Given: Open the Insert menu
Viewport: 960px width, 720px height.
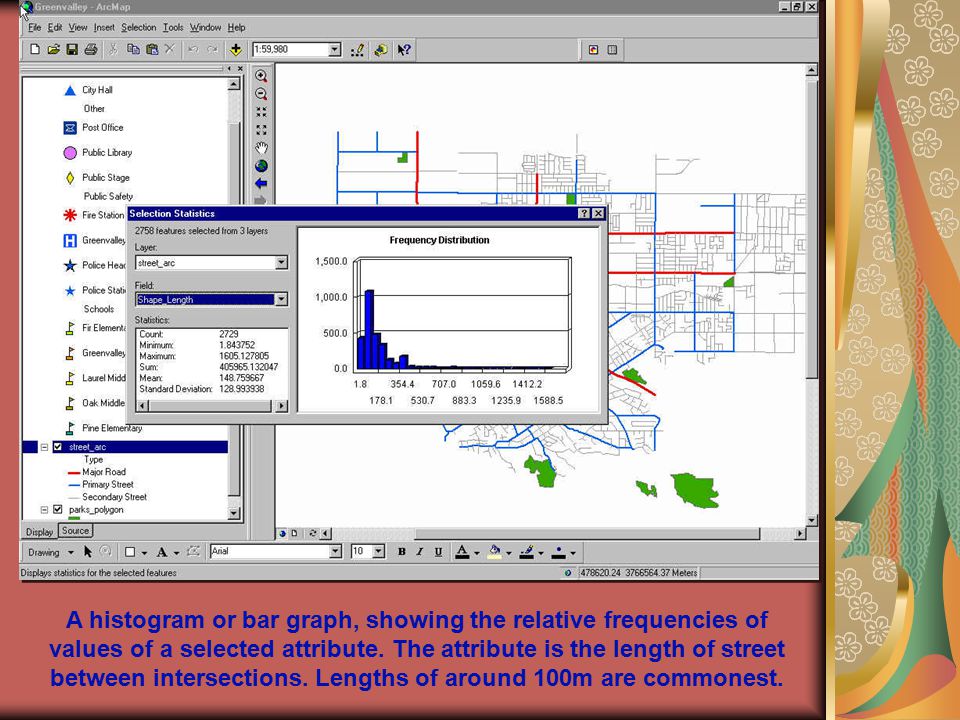Looking at the screenshot, I should [x=104, y=28].
